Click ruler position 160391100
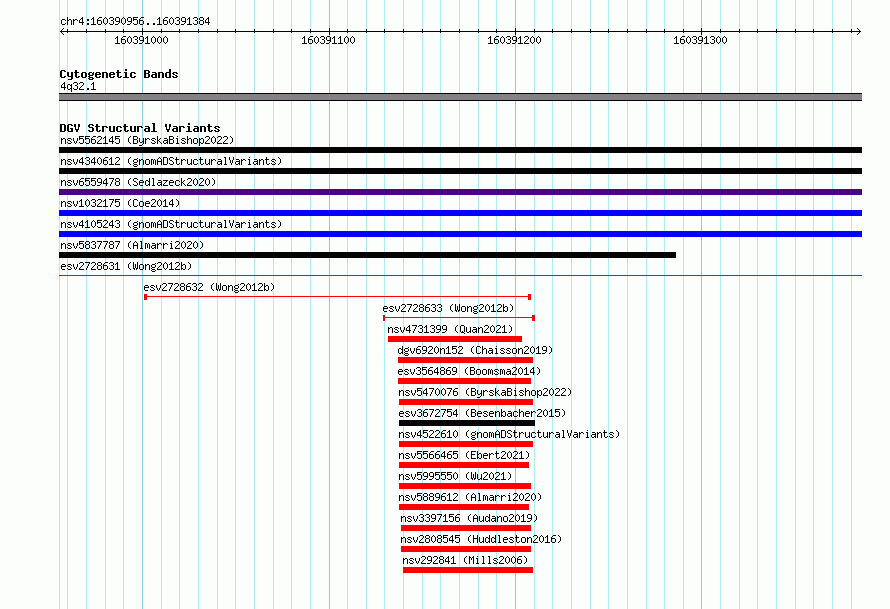The width and height of the screenshot is (890, 609). (328, 40)
